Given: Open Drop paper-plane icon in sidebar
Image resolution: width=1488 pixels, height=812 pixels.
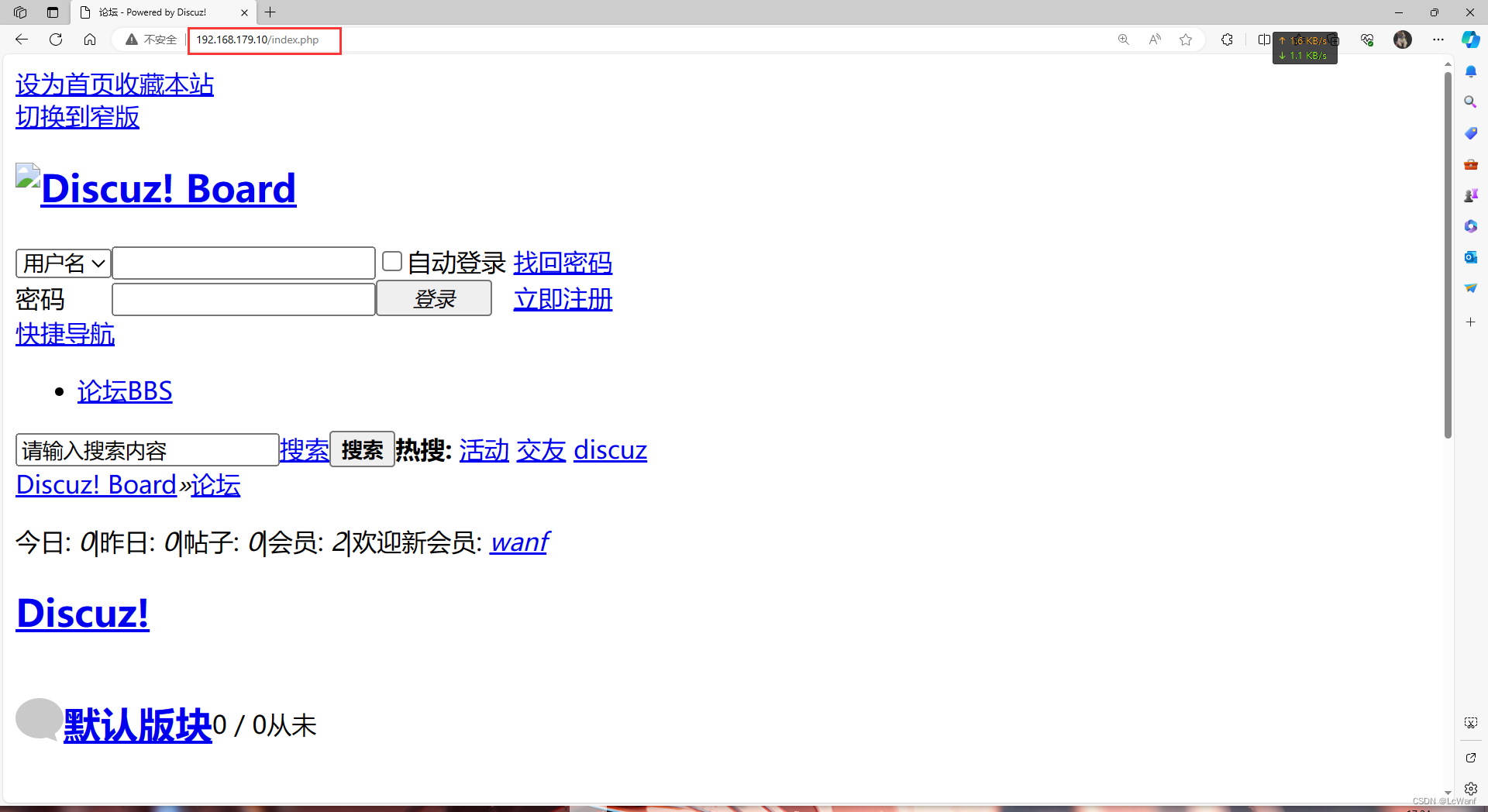Looking at the screenshot, I should (x=1470, y=287).
